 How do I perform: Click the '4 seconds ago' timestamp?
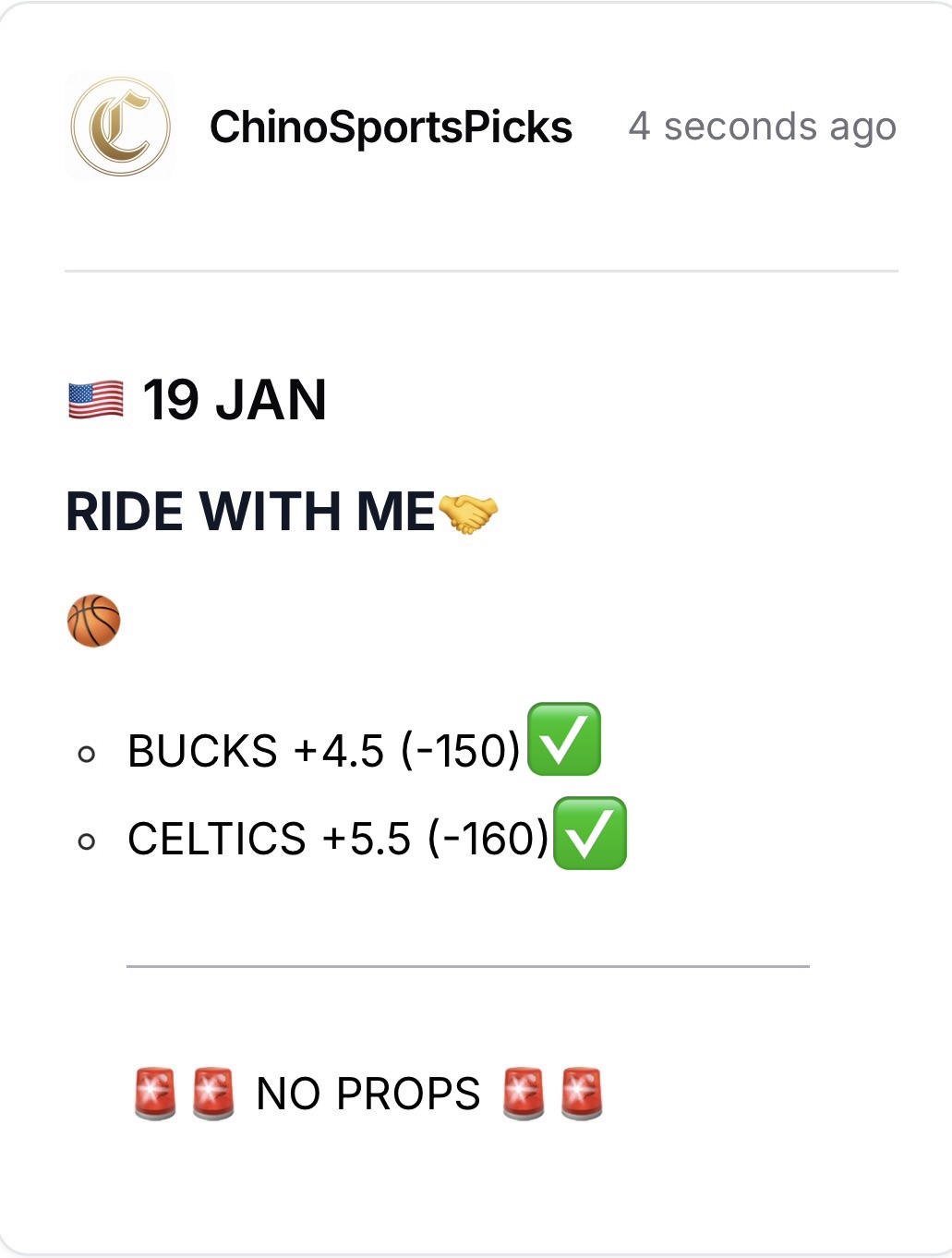click(x=762, y=127)
